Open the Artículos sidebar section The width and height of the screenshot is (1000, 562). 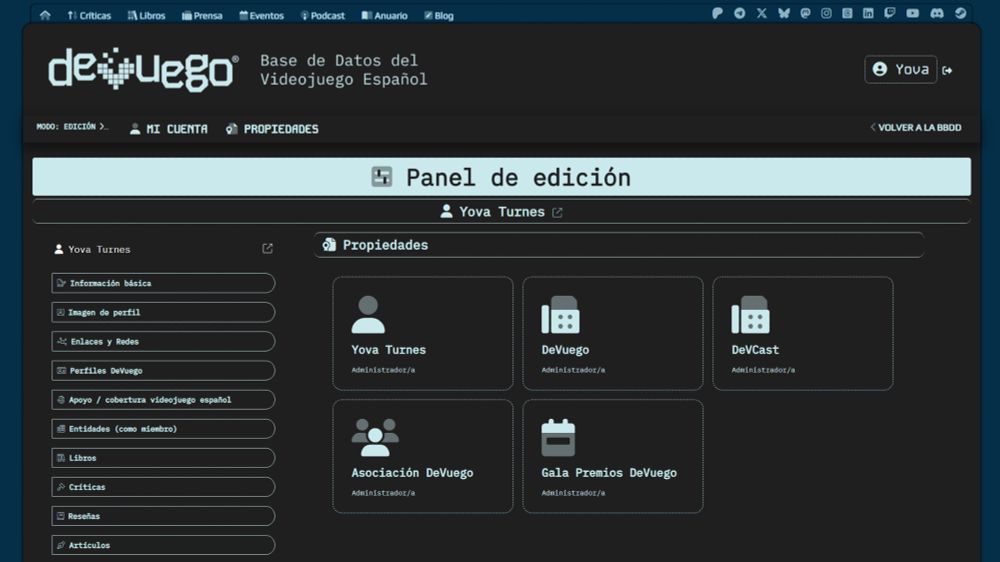click(163, 545)
